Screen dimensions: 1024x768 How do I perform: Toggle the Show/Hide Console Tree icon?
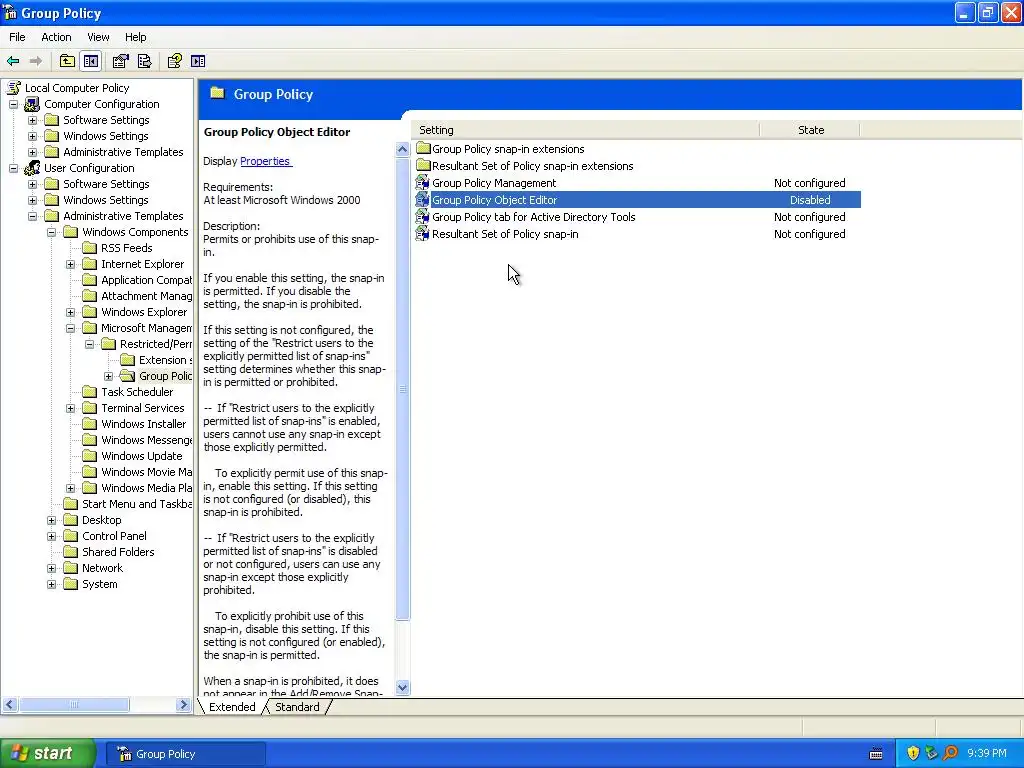[91, 61]
